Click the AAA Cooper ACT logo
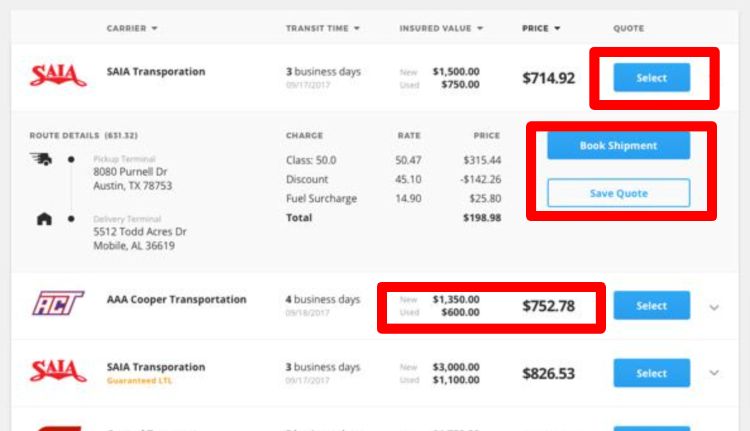 tap(58, 303)
